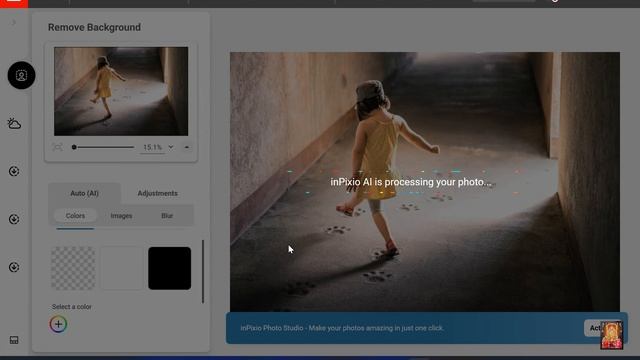The height and width of the screenshot is (360, 640).
Task: Select the Colors sub-tab
Action: point(76,216)
